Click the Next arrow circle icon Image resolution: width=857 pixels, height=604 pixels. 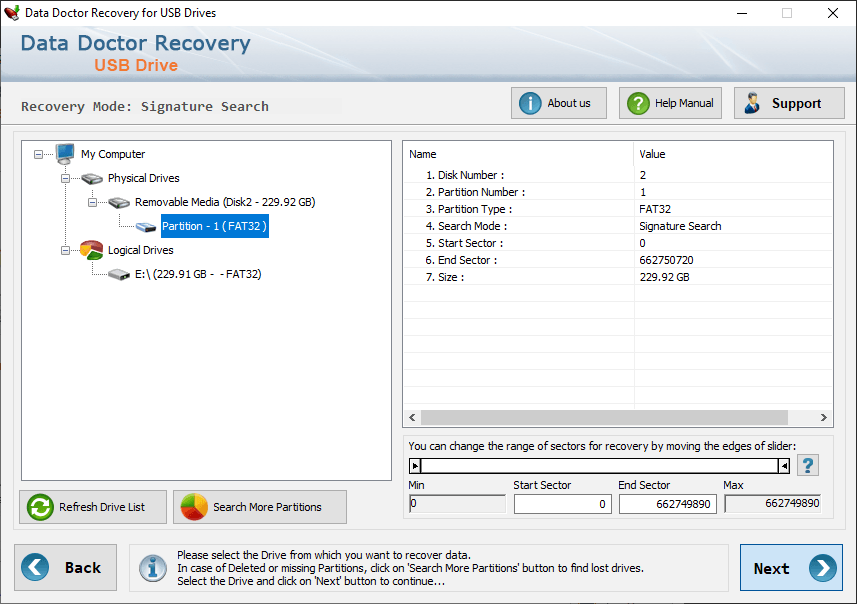click(823, 568)
